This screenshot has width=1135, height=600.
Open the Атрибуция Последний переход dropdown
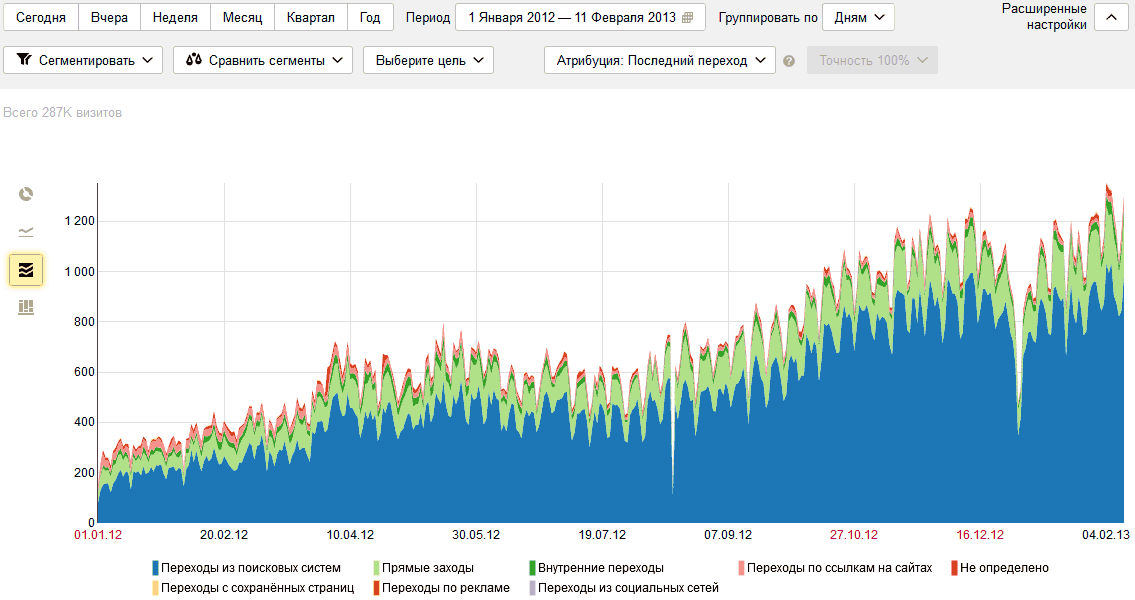659,59
